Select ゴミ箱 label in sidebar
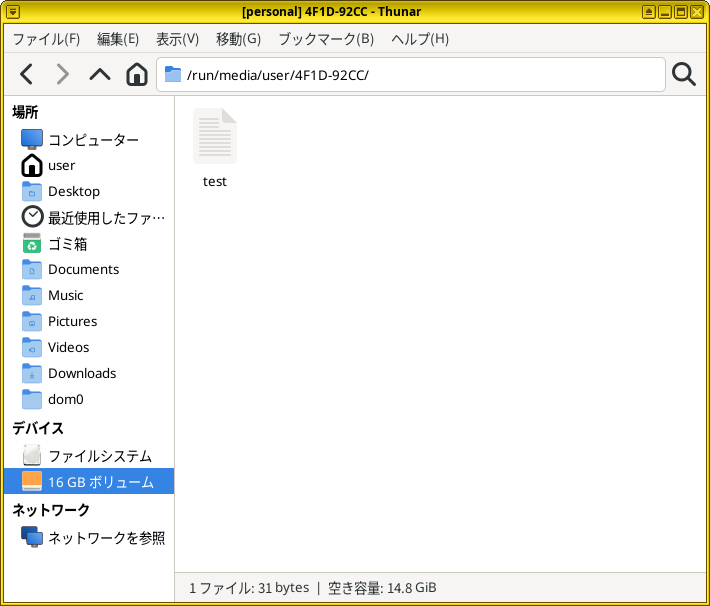Image resolution: width=710 pixels, height=606 pixels. point(67,244)
